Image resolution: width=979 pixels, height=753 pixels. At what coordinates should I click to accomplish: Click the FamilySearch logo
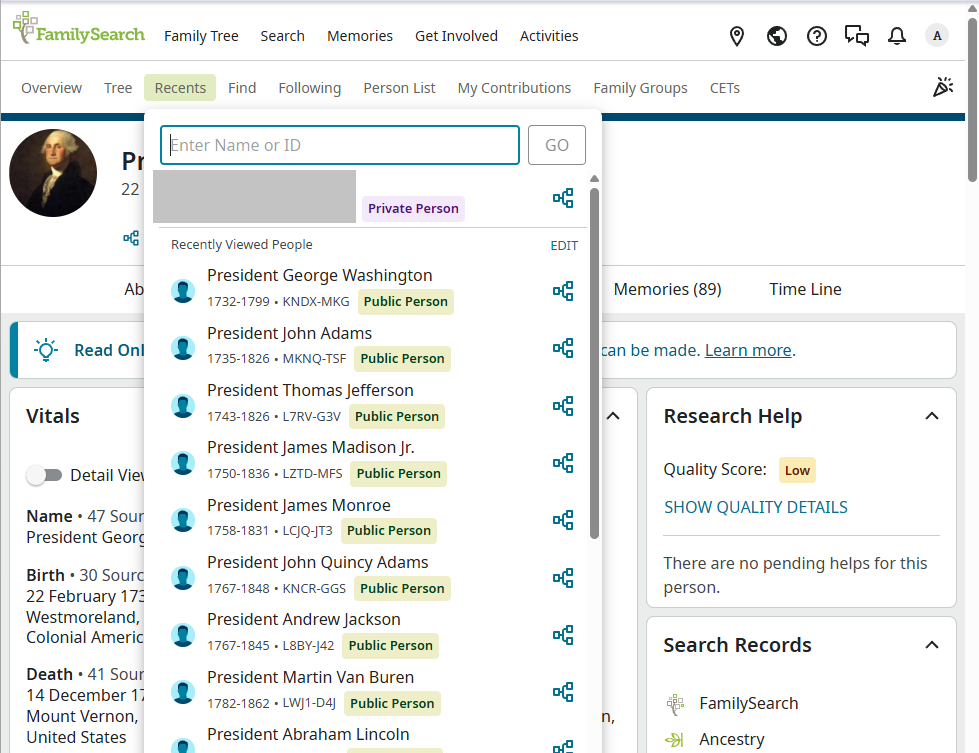tap(79, 29)
